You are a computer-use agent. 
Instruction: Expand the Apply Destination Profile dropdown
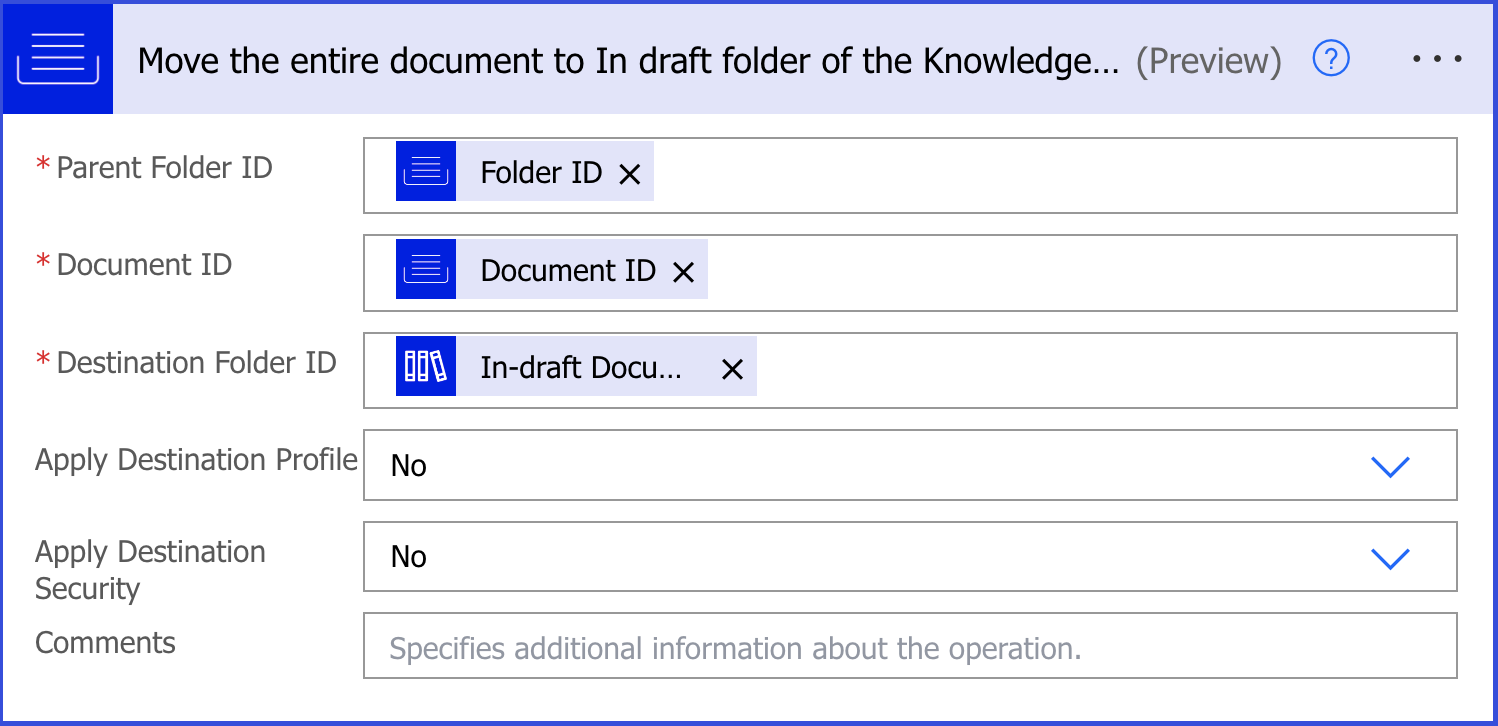click(x=1390, y=466)
